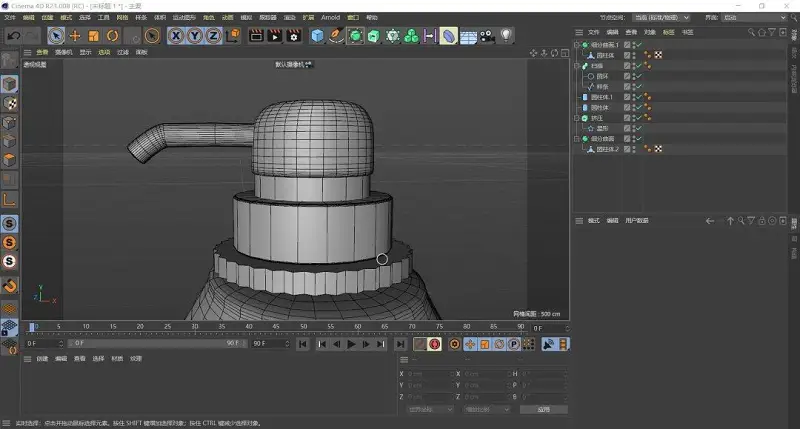
Task: Switch to Texture mode checkered icon
Action: pyautogui.click(x=9, y=104)
